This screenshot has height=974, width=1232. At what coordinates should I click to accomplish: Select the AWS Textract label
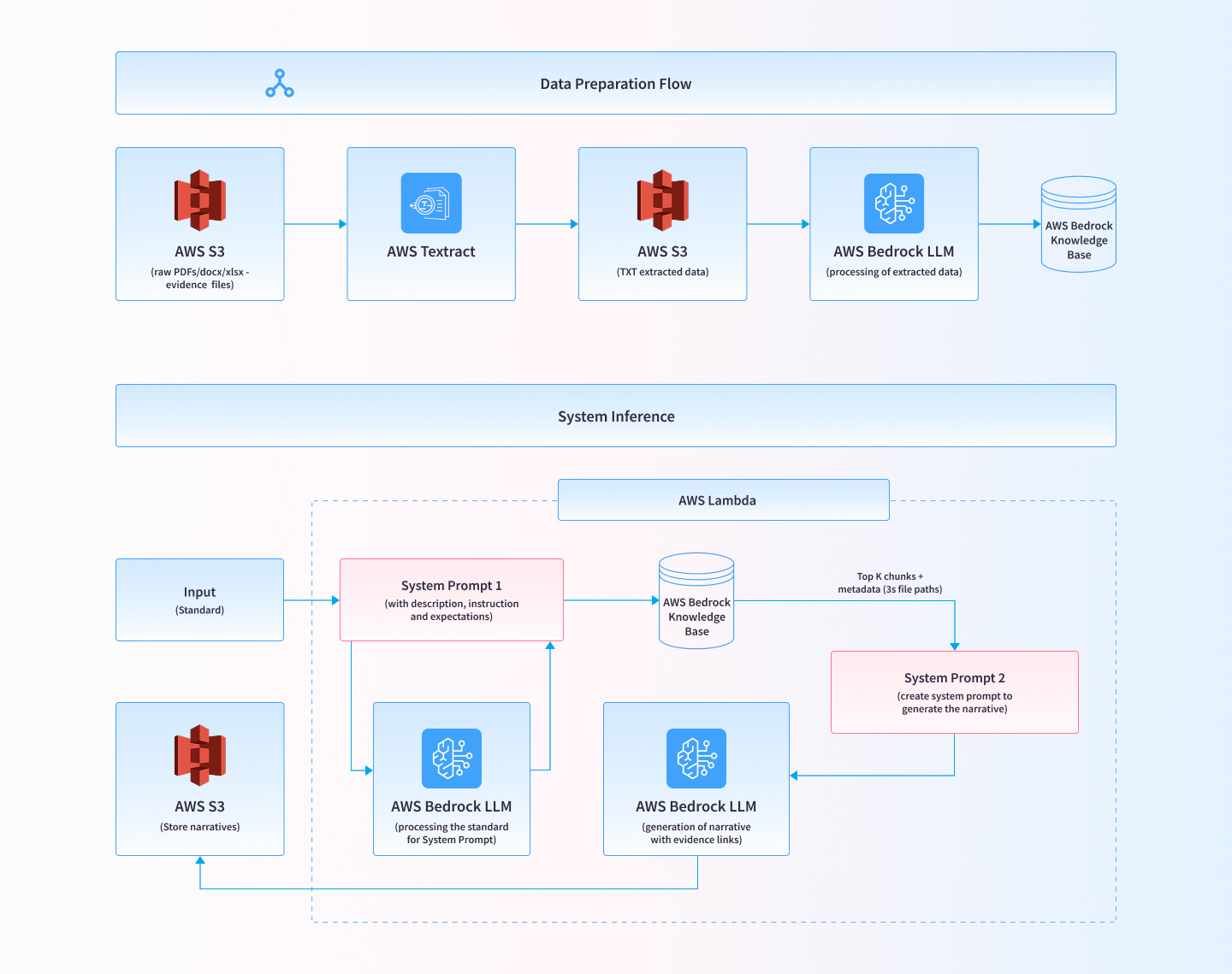(431, 251)
